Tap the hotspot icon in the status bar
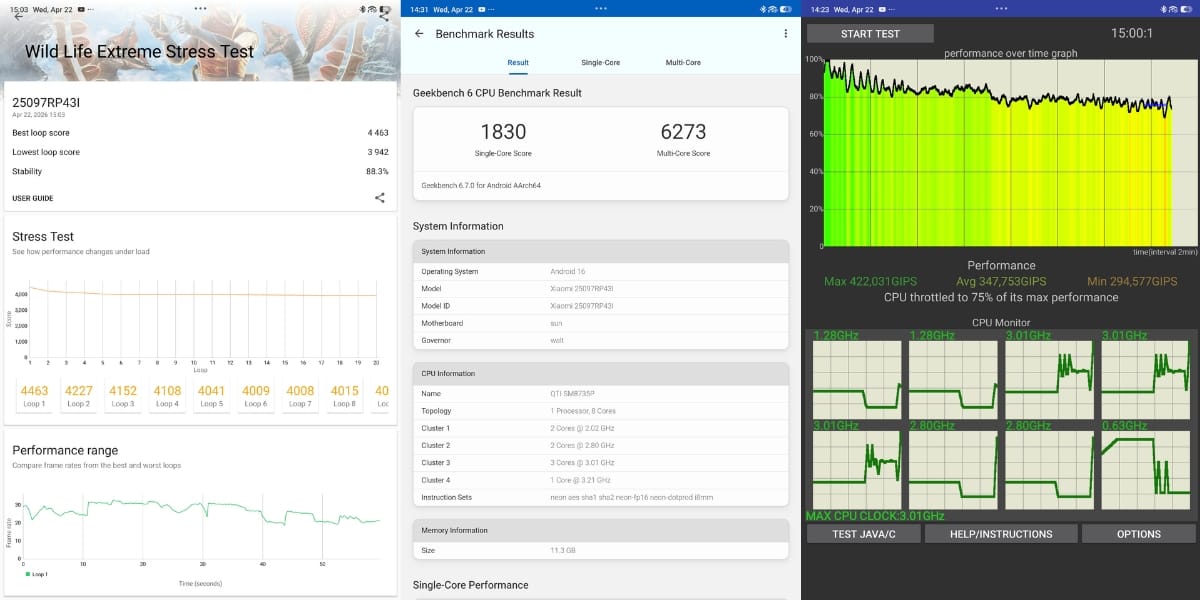The height and width of the screenshot is (600, 1200). tap(372, 8)
